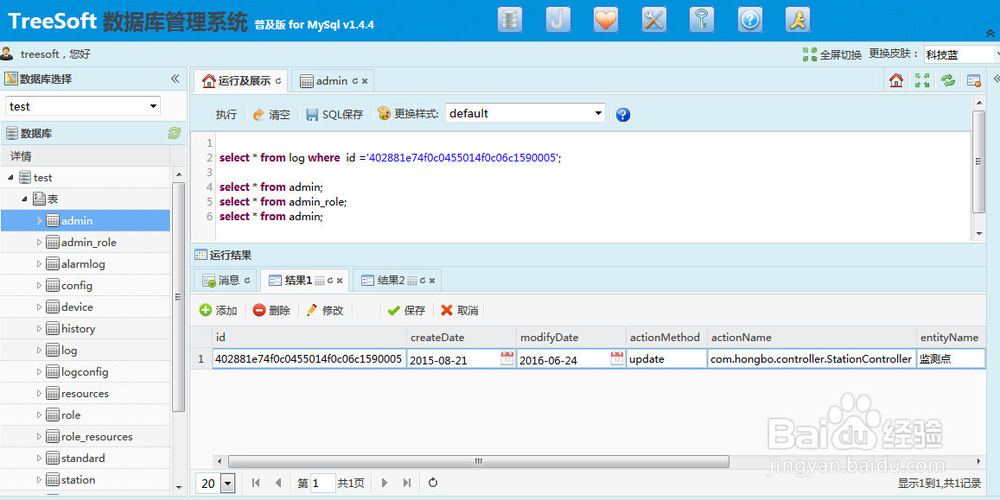Click the table tree vertical scrollbar

(x=179, y=297)
